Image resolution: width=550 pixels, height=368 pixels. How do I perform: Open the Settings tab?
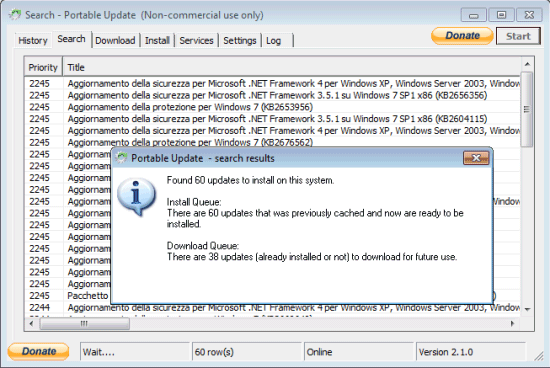(x=240, y=40)
